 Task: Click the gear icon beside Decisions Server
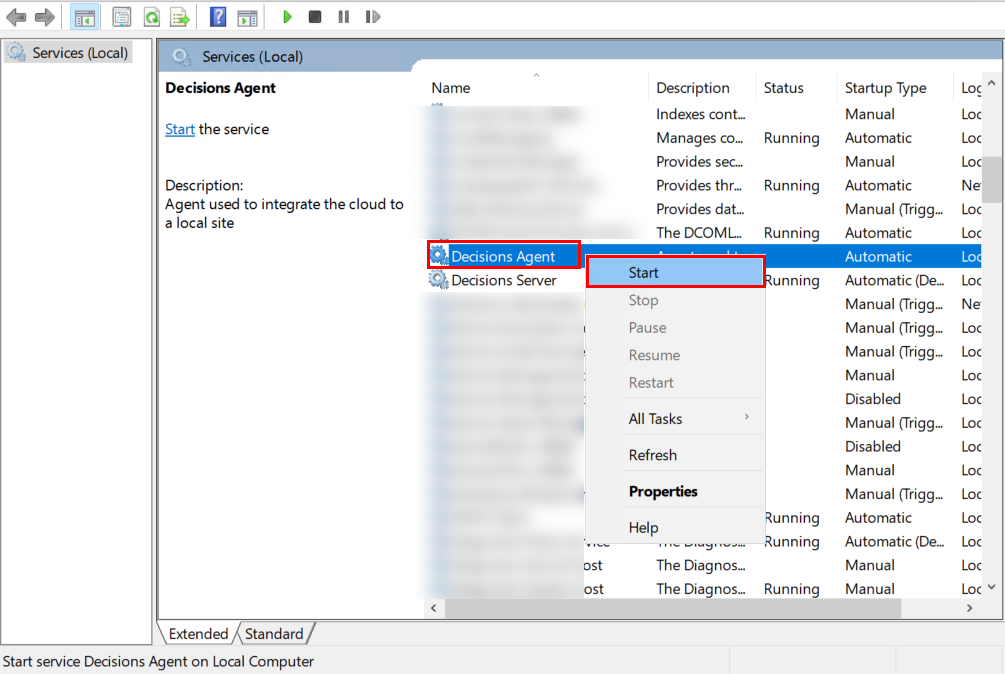click(439, 279)
